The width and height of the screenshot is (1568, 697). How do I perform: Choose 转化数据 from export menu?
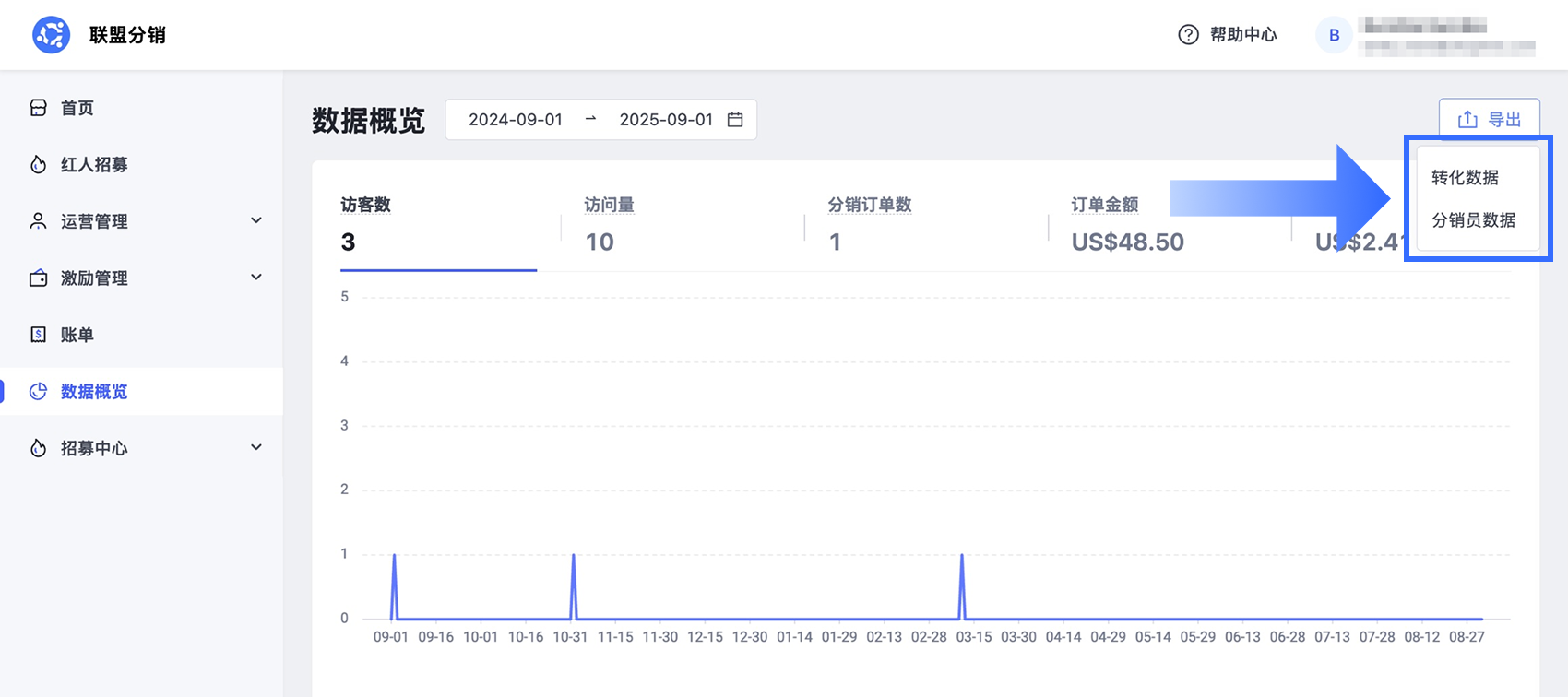(1465, 177)
